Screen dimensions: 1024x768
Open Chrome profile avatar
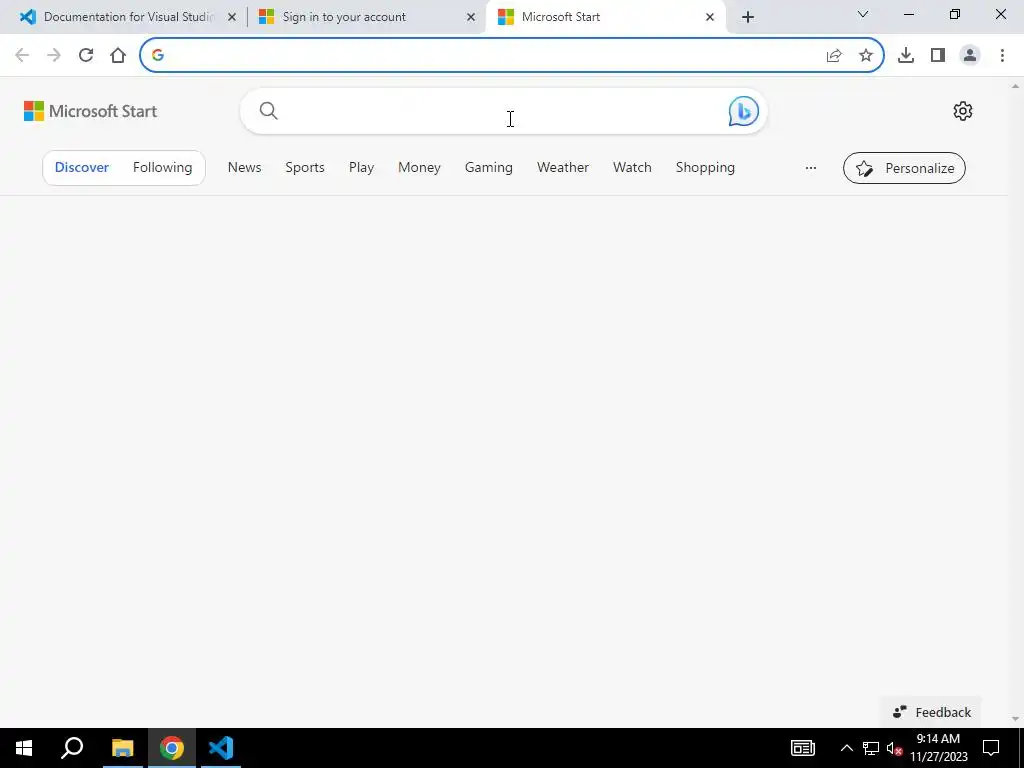tap(970, 55)
